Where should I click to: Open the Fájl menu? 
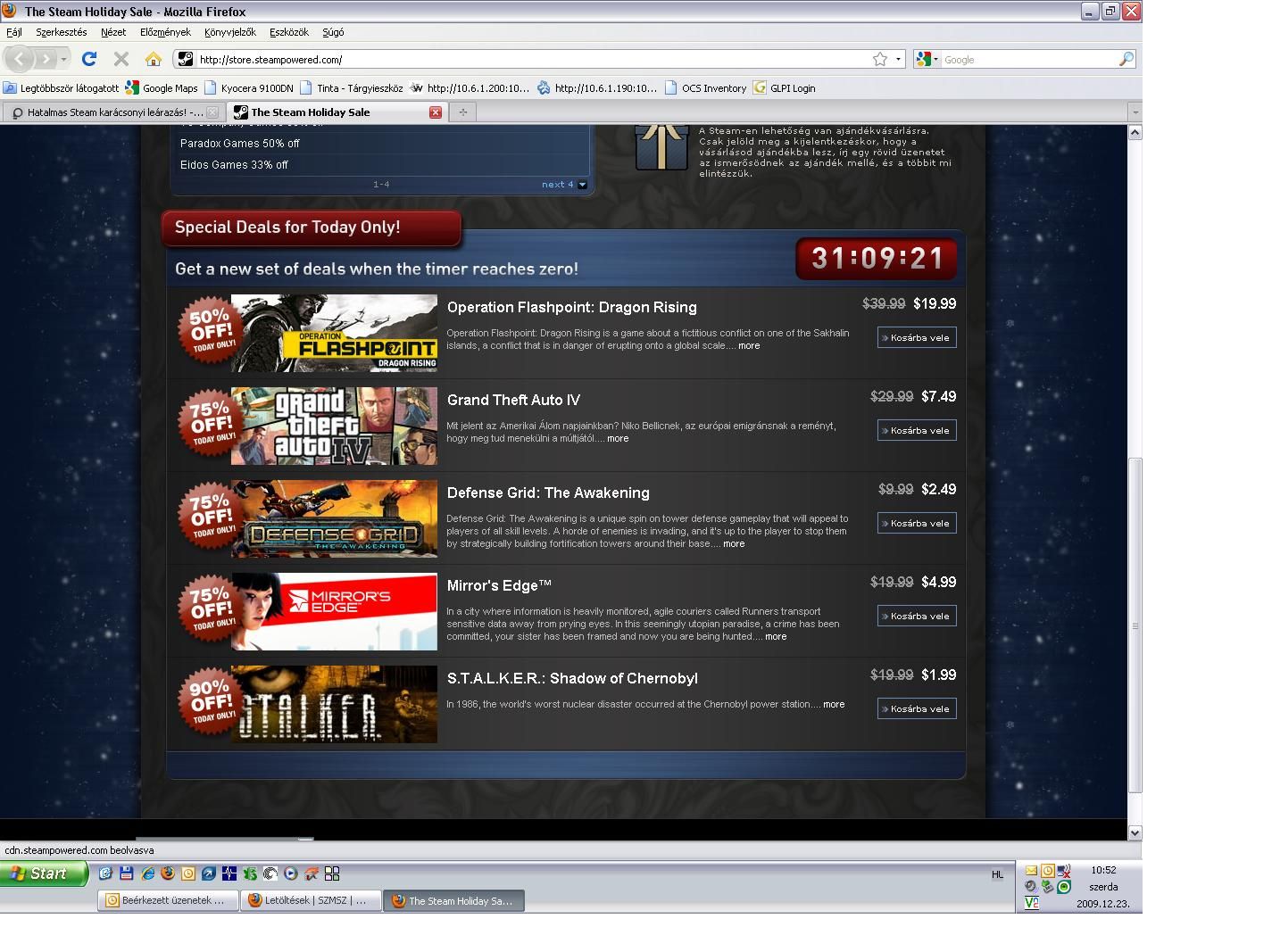tap(14, 32)
